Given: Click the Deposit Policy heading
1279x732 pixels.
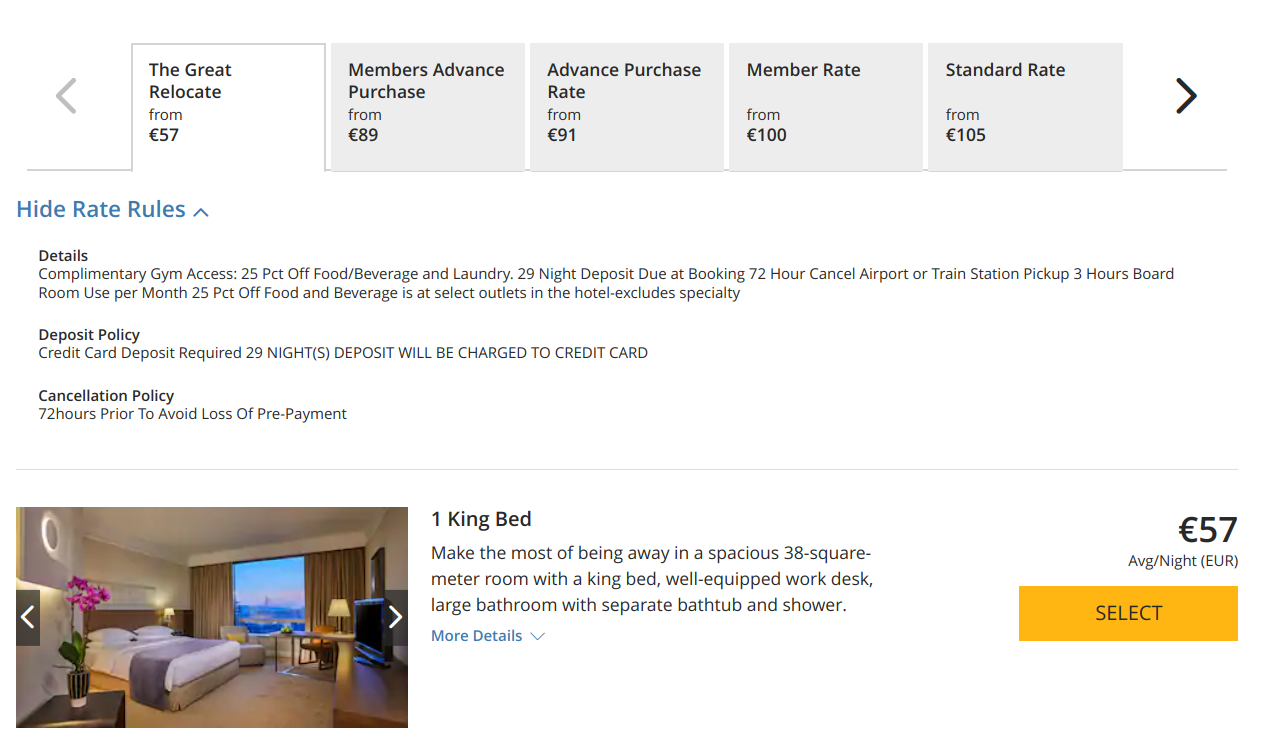Looking at the screenshot, I should tap(89, 335).
